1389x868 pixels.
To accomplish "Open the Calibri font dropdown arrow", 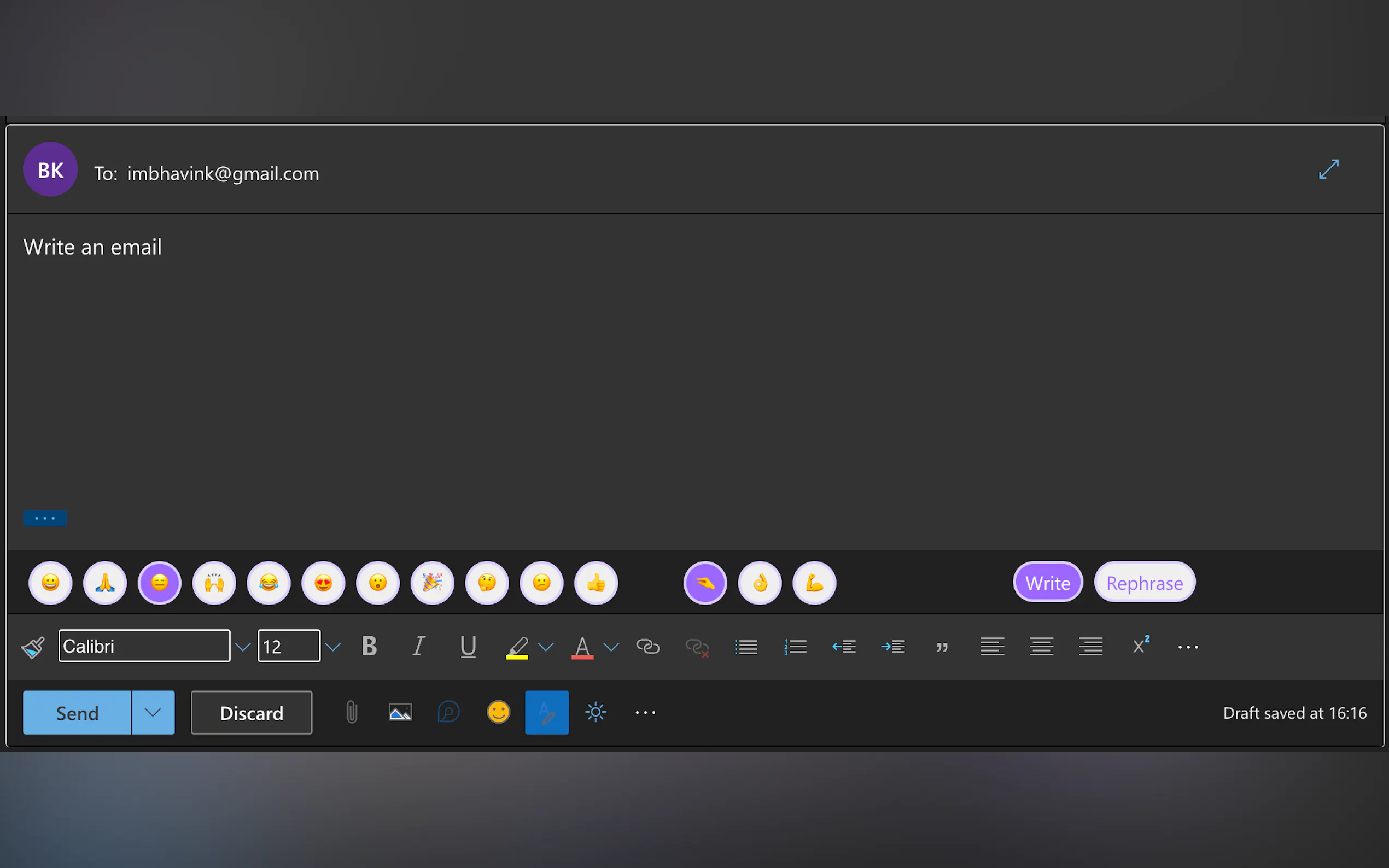I will coord(243,647).
